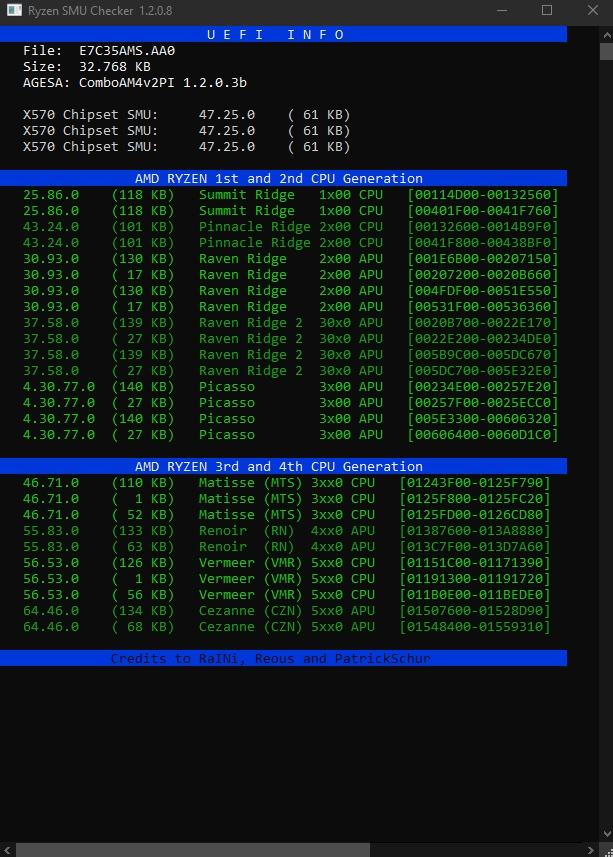Click address [01191300-01191720] in Vermeer row
Image resolution: width=613 pixels, height=857 pixels.
point(475,579)
